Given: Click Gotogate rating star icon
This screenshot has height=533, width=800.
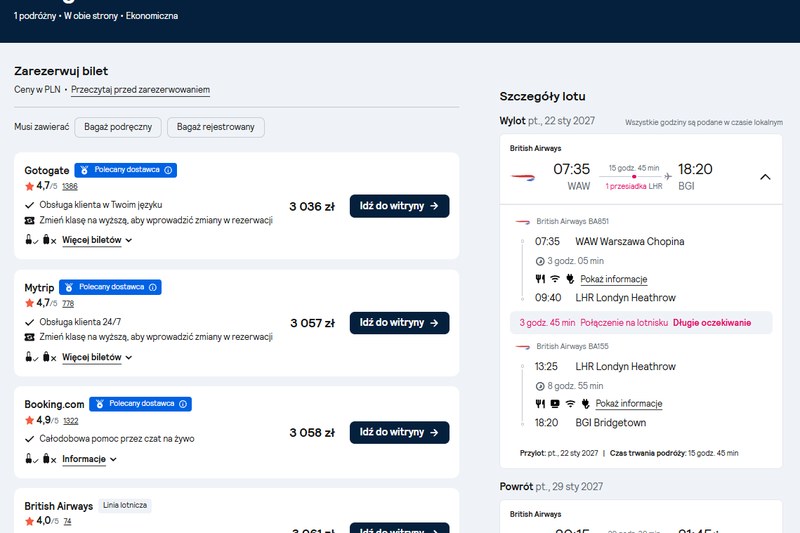Looking at the screenshot, I should pos(29,186).
